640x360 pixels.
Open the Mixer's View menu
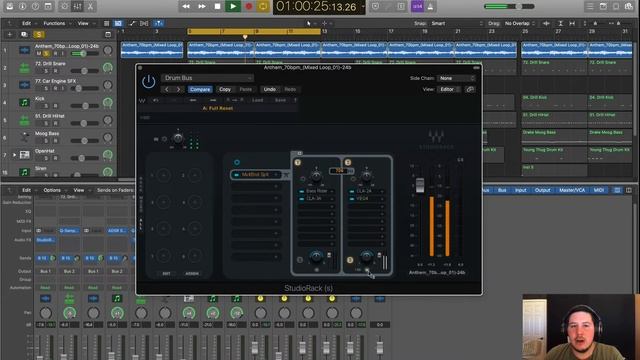(x=79, y=190)
